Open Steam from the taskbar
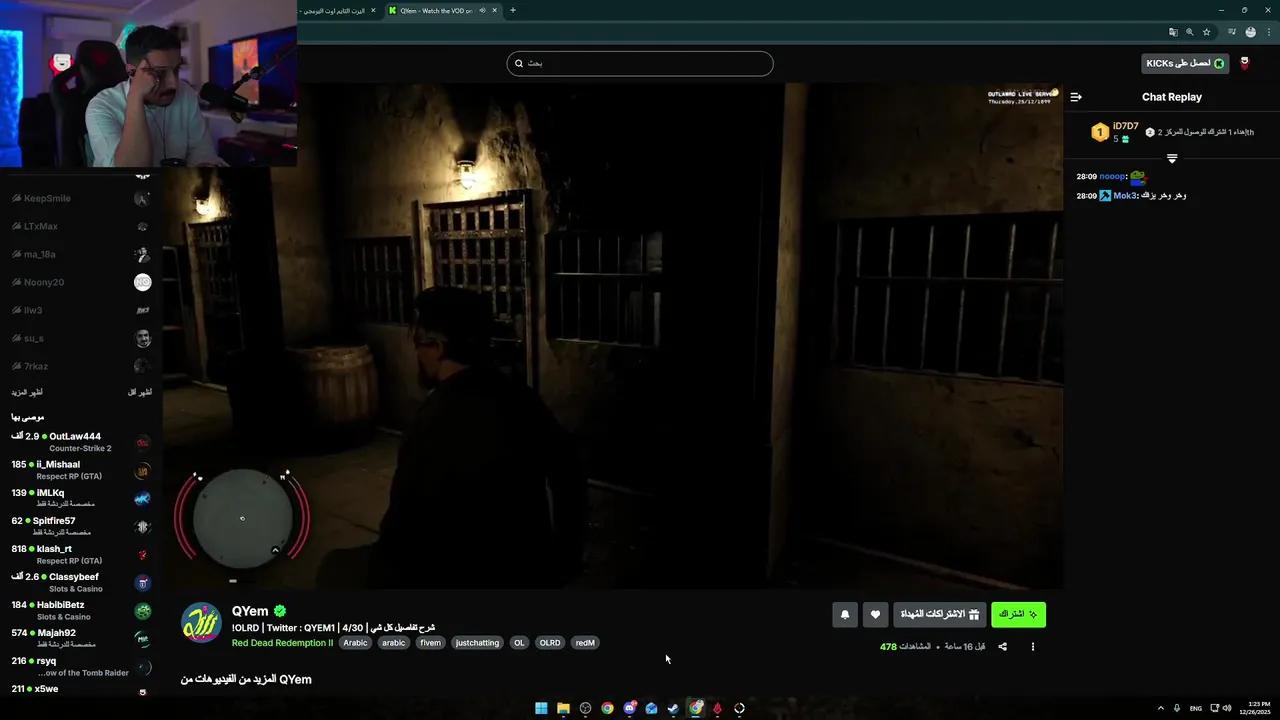This screenshot has height=720, width=1280. pos(673,708)
